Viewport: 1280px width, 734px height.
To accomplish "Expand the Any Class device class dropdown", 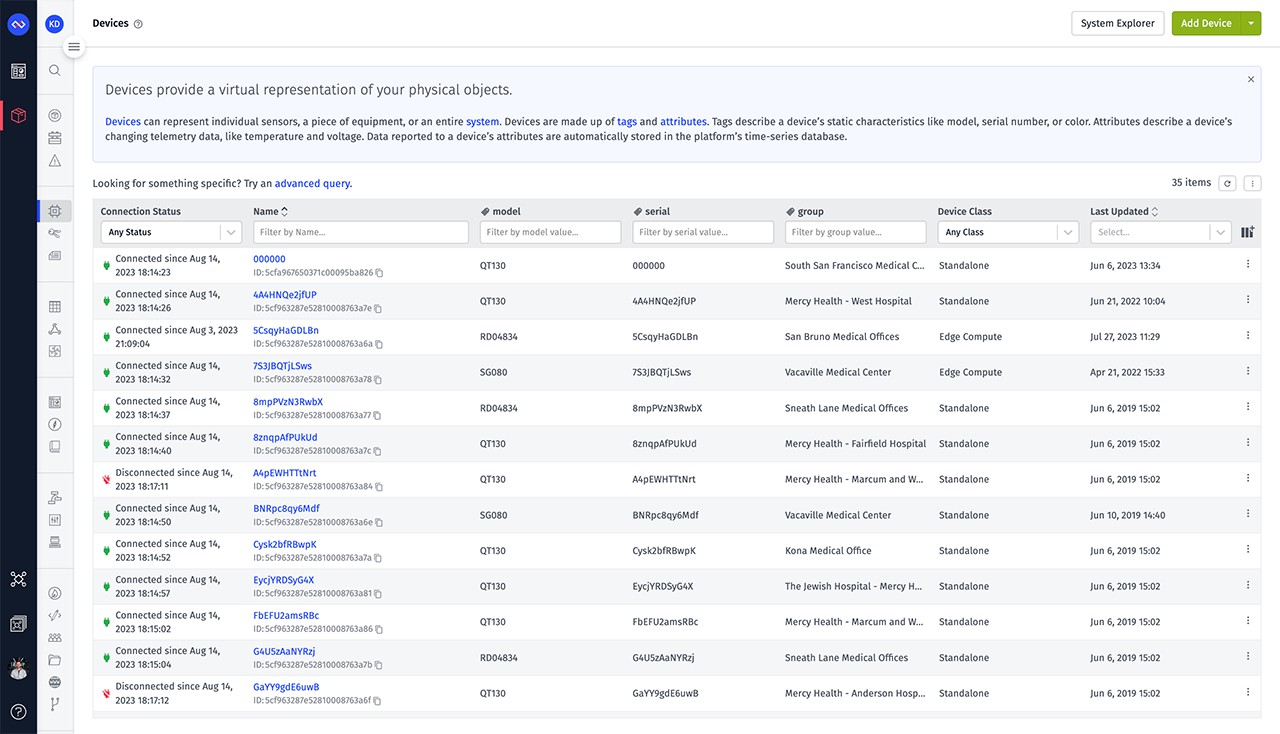I will [1008, 232].
